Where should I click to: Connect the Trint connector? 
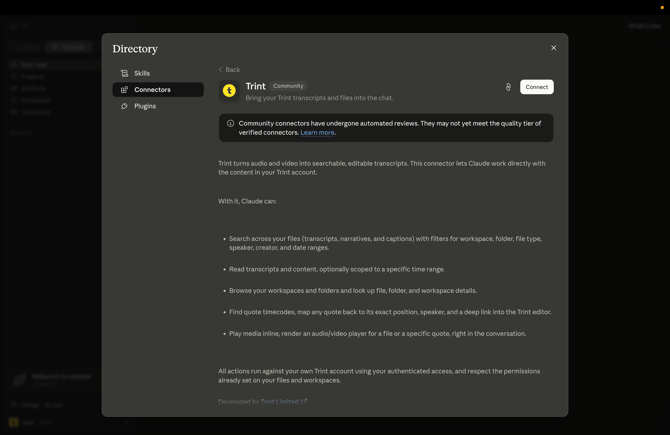pyautogui.click(x=537, y=87)
